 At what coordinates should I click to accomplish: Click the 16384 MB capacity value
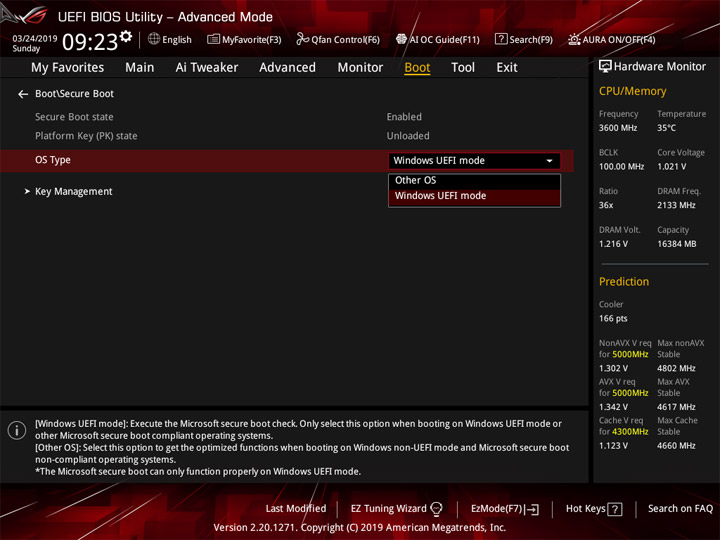pos(676,244)
